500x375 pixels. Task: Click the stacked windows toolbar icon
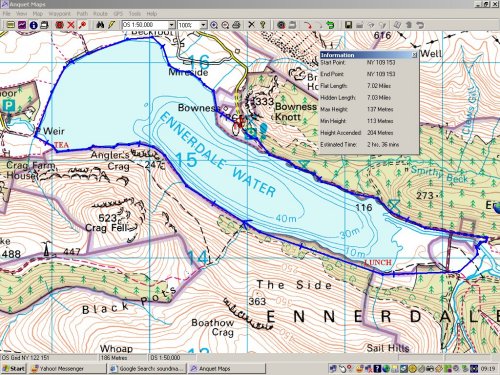coord(44,25)
